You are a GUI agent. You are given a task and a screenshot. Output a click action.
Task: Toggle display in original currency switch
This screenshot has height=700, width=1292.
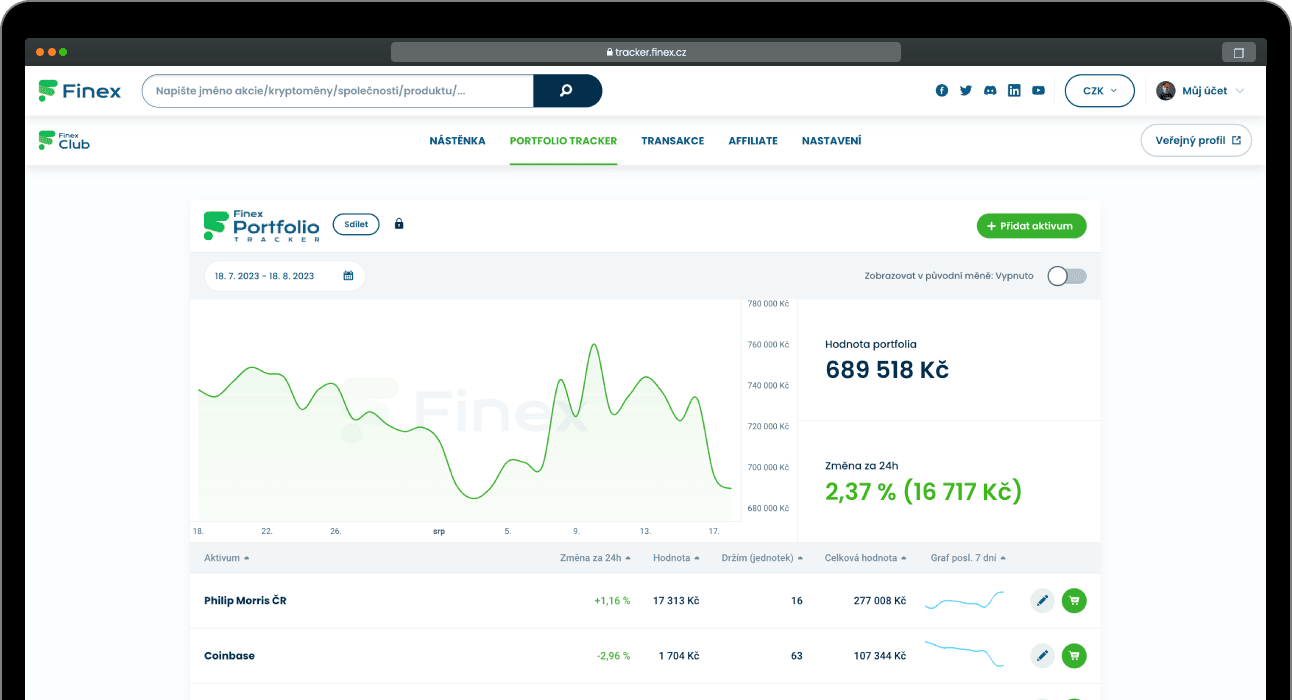(x=1066, y=276)
